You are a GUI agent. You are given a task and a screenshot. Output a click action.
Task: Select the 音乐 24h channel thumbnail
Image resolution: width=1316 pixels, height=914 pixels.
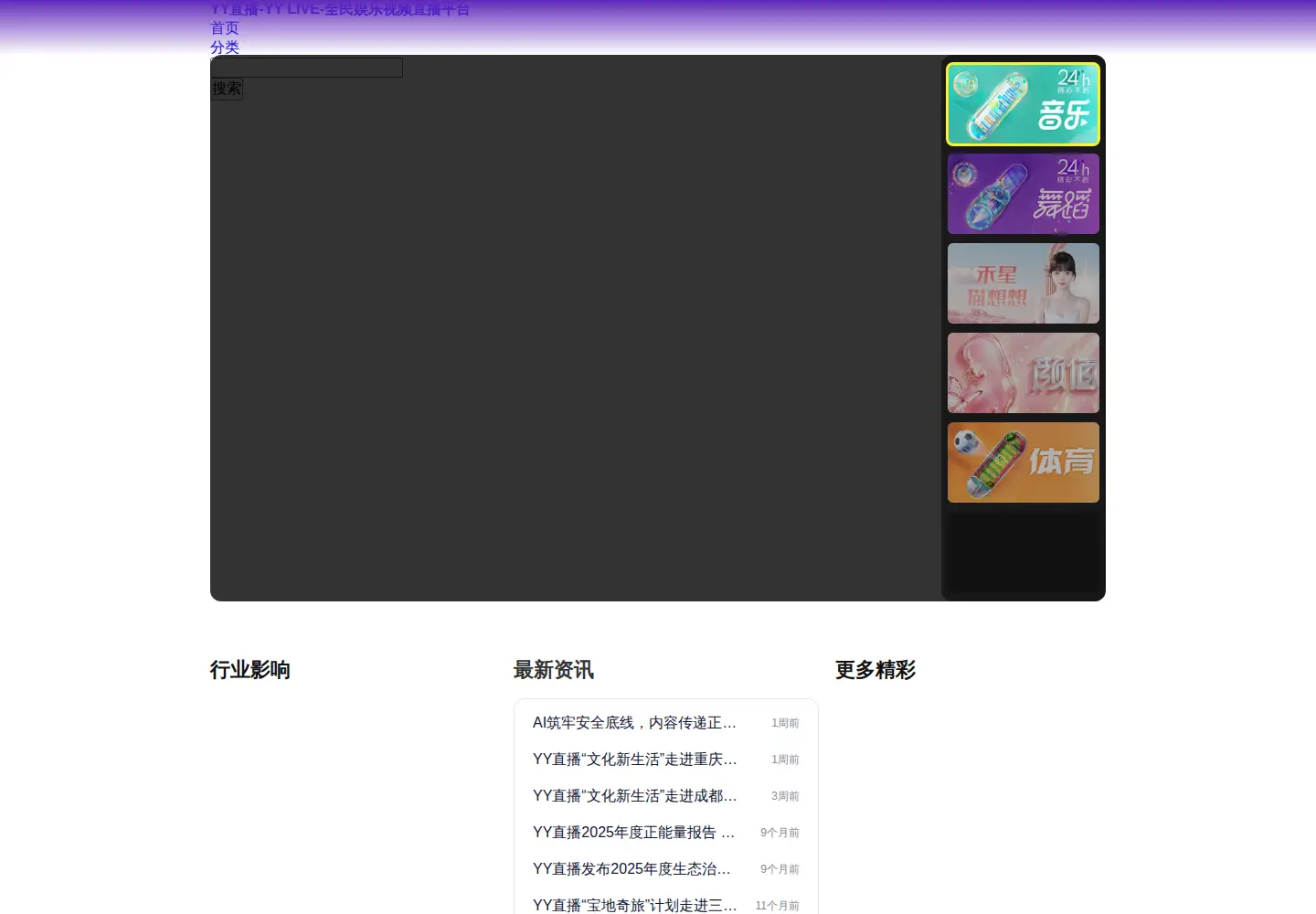[x=1024, y=104]
